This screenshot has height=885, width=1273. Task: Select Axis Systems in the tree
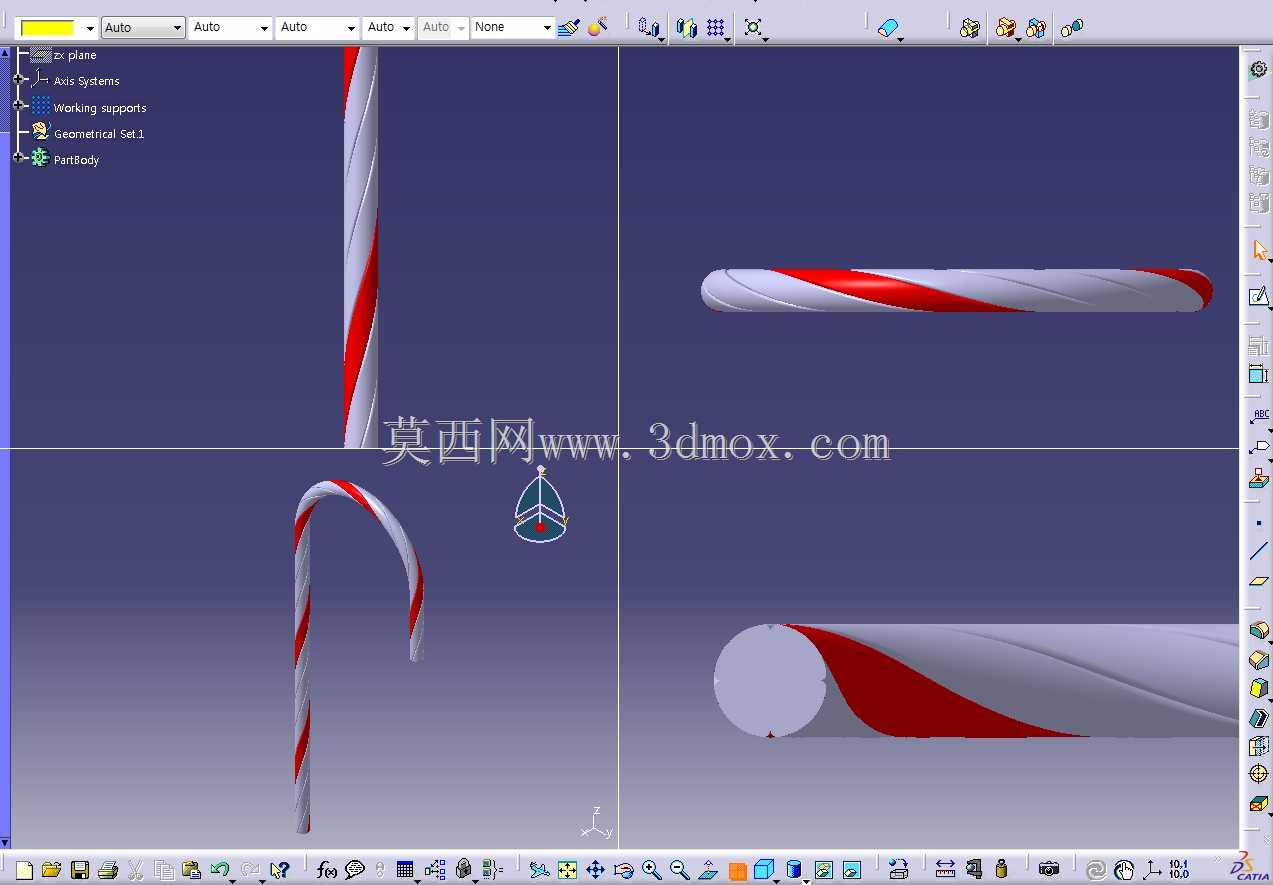(86, 81)
